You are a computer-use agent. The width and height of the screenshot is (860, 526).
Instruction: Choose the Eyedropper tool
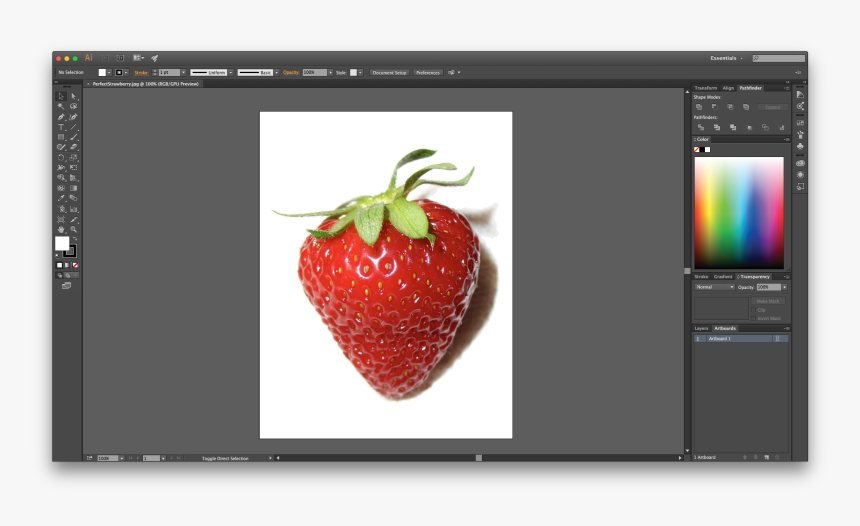point(61,198)
